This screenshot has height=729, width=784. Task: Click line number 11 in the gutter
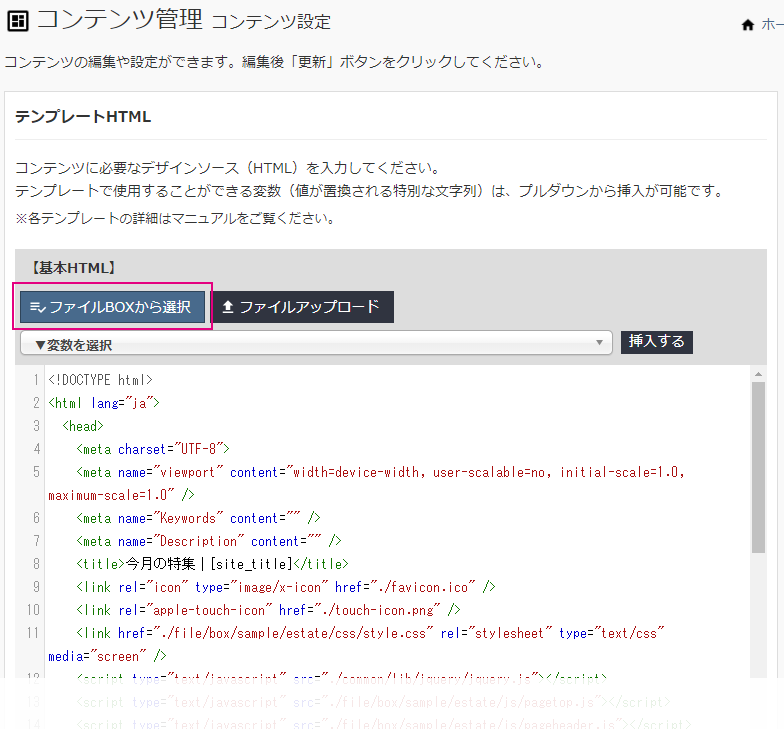coord(33,633)
